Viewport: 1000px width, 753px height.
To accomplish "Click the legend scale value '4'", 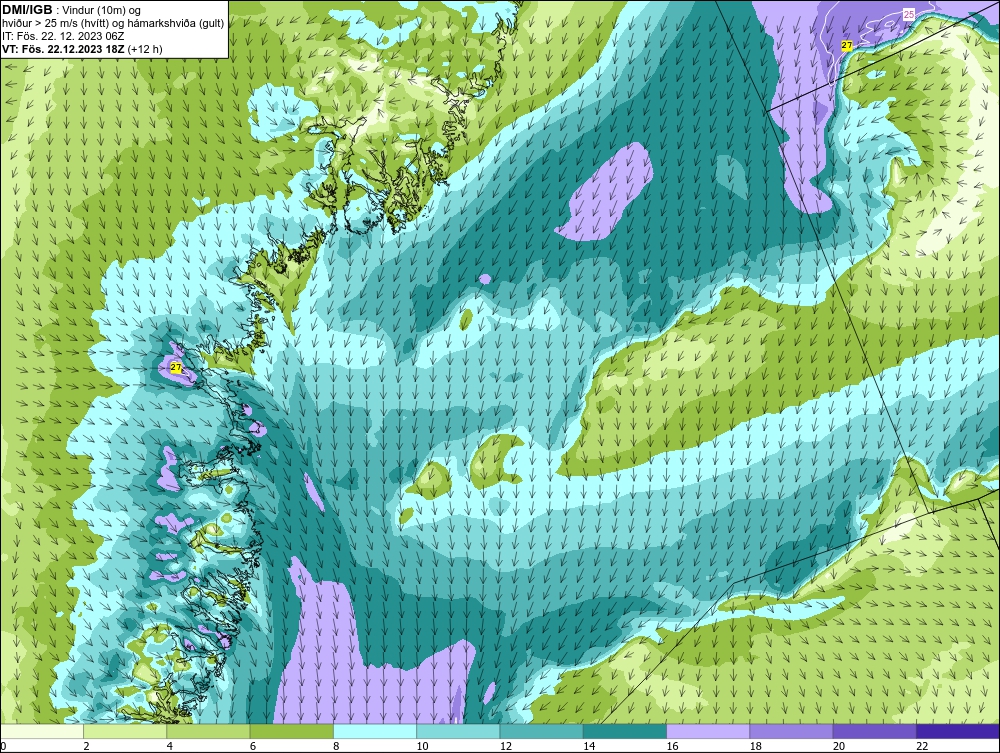I will click(170, 747).
